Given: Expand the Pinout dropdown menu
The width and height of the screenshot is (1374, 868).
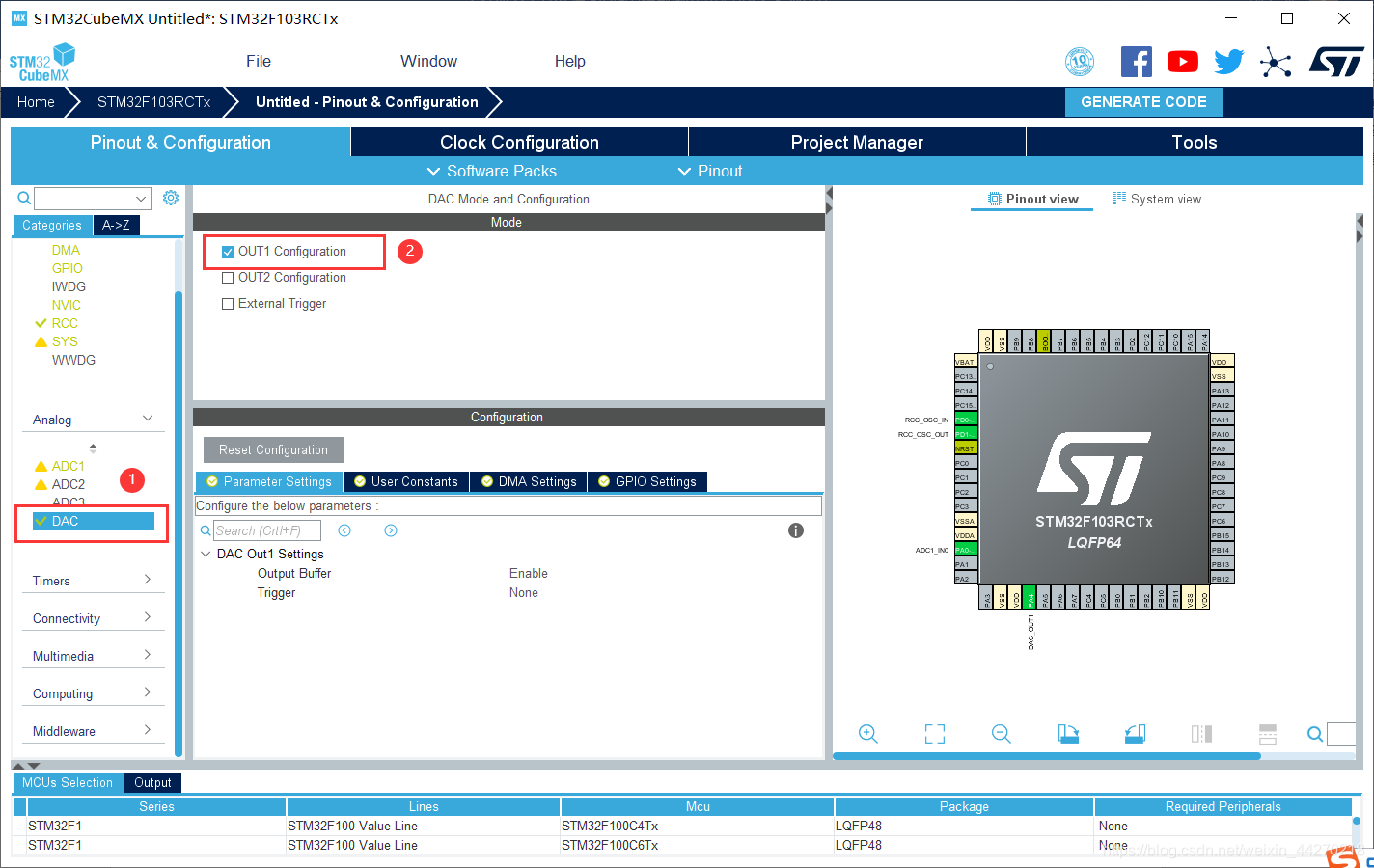Looking at the screenshot, I should [x=710, y=171].
